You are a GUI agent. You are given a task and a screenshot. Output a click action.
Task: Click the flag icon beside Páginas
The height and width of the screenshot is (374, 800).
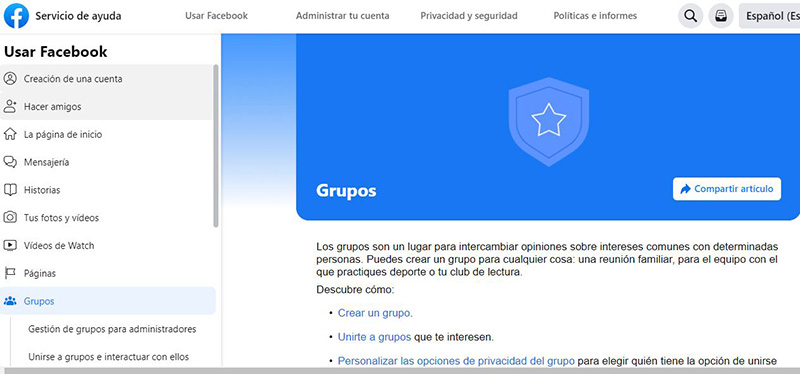[x=10, y=273]
